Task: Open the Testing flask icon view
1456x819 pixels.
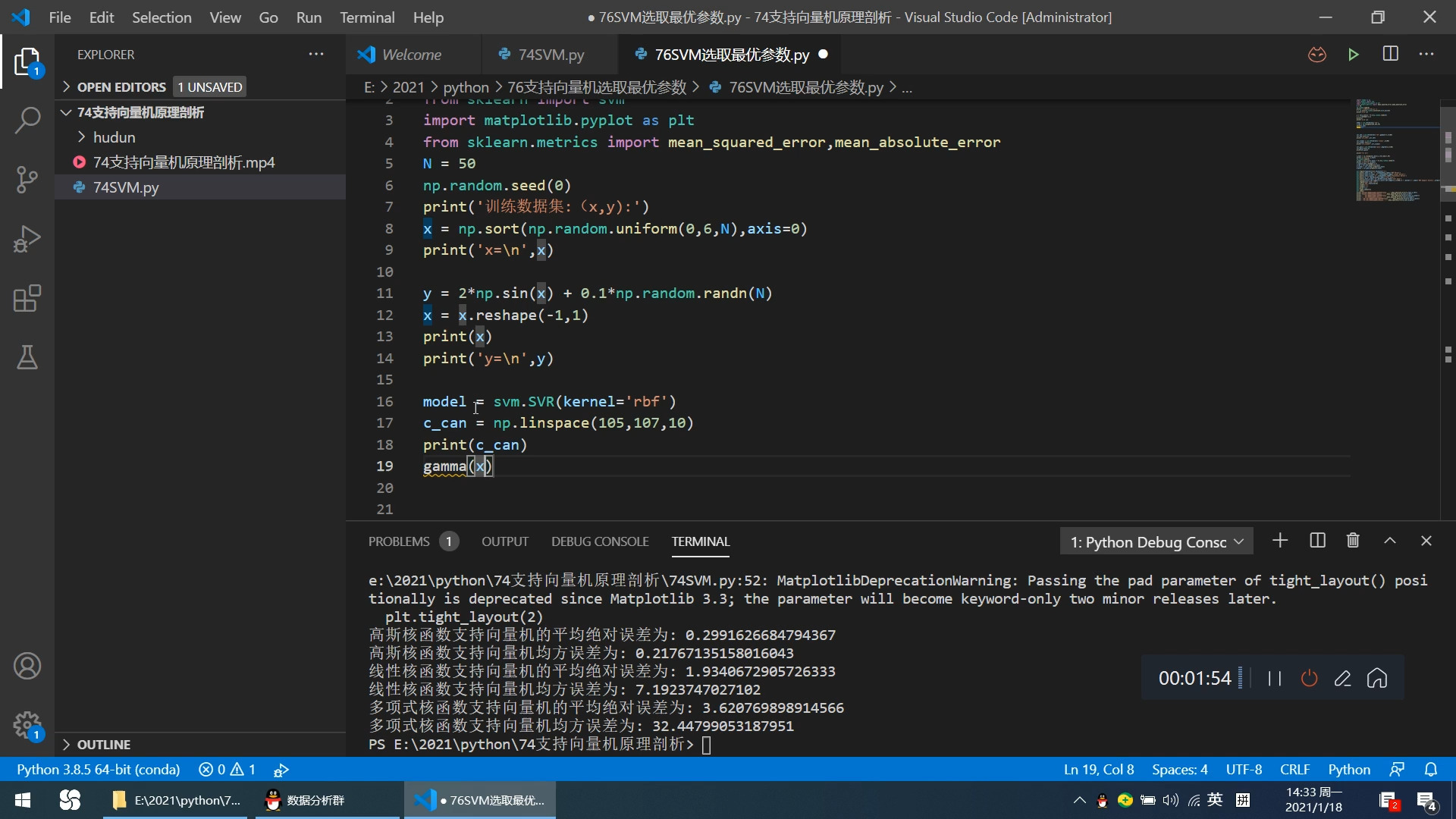Action: (27, 357)
